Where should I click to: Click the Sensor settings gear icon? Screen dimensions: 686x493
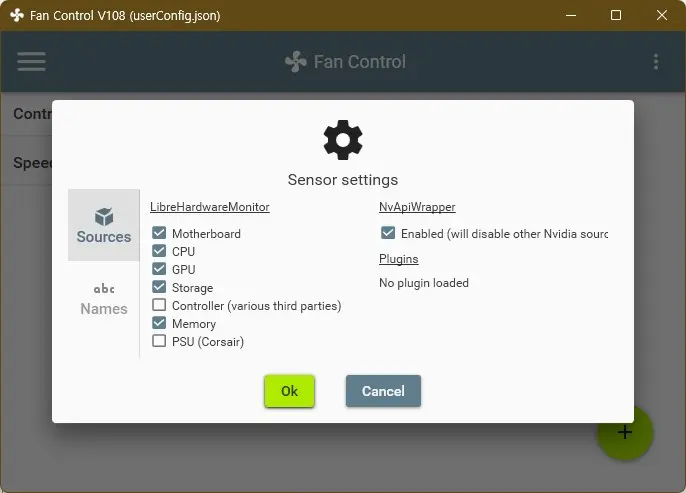click(x=343, y=140)
